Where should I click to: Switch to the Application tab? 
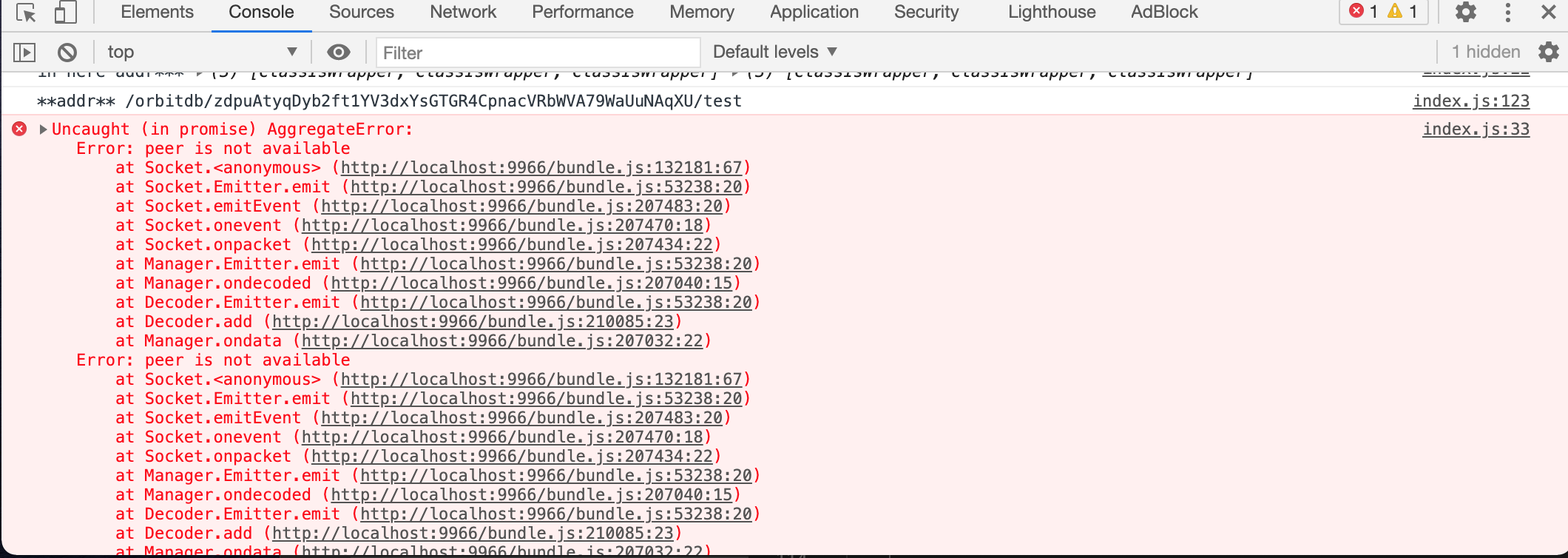(x=814, y=12)
